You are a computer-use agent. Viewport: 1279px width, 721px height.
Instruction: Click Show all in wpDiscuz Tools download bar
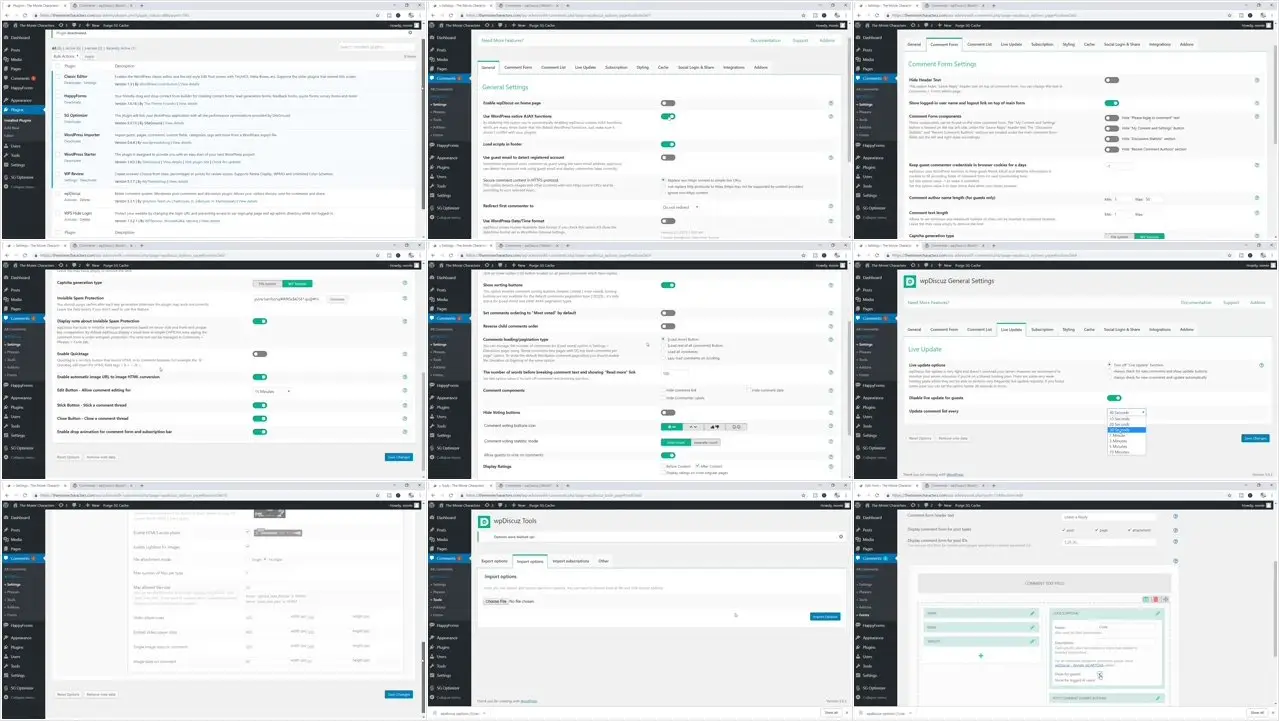[830, 714]
